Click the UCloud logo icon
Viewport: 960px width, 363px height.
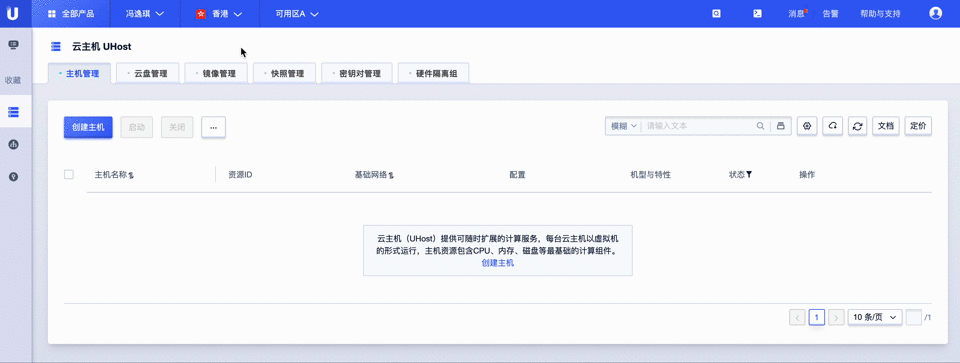coord(12,13)
